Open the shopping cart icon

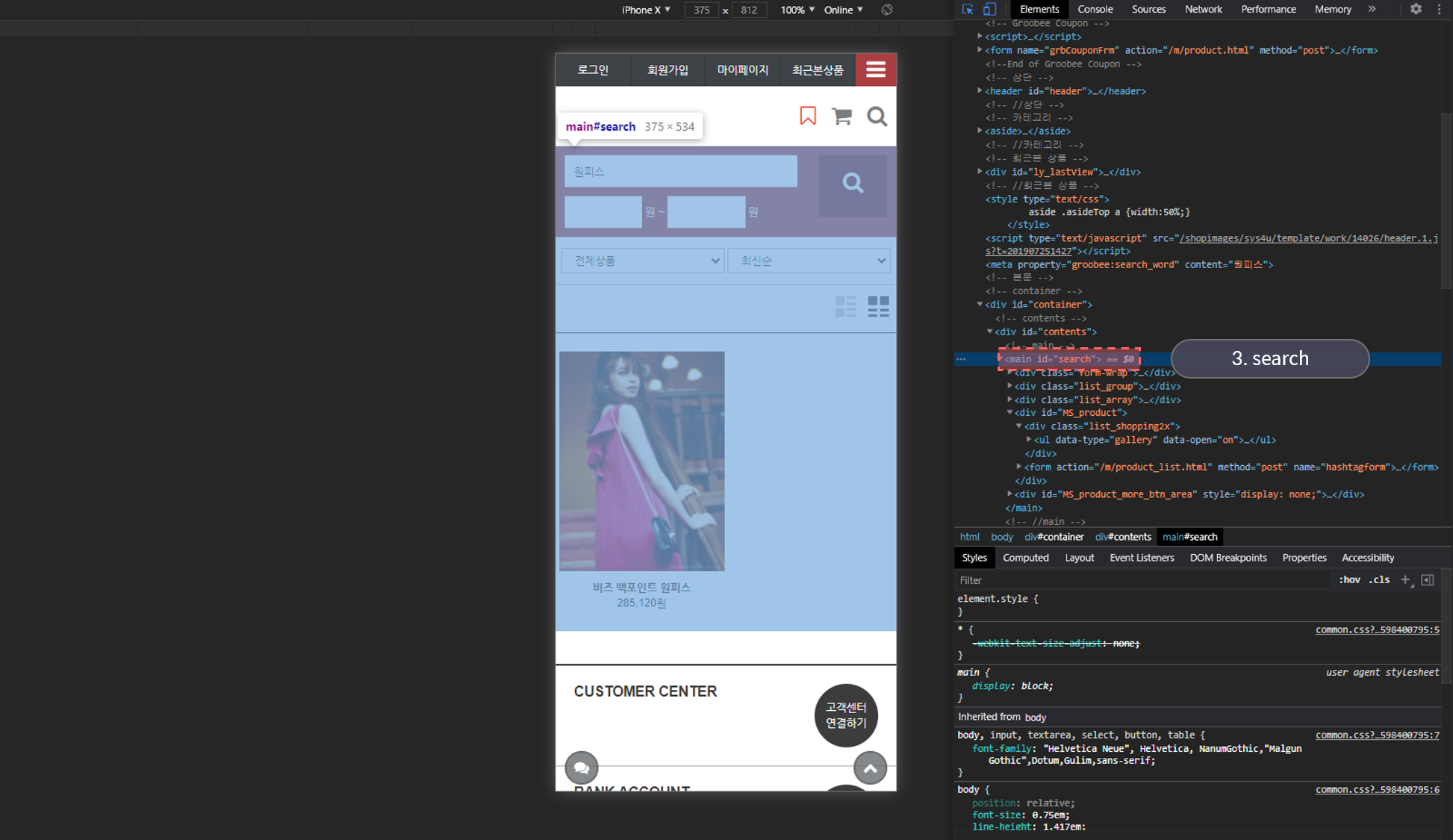(841, 116)
